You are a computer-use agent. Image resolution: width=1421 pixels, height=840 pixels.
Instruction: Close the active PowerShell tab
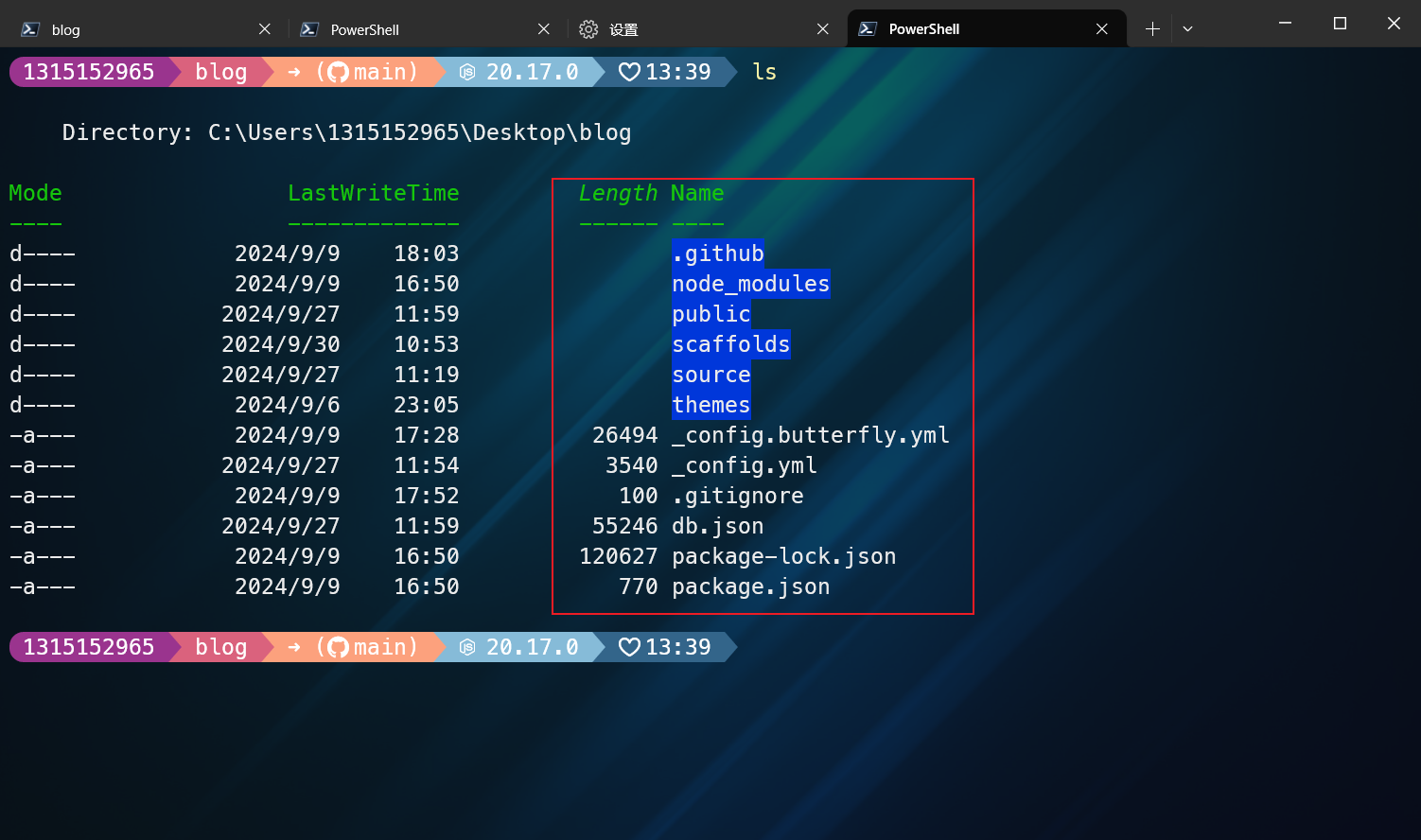1102,29
